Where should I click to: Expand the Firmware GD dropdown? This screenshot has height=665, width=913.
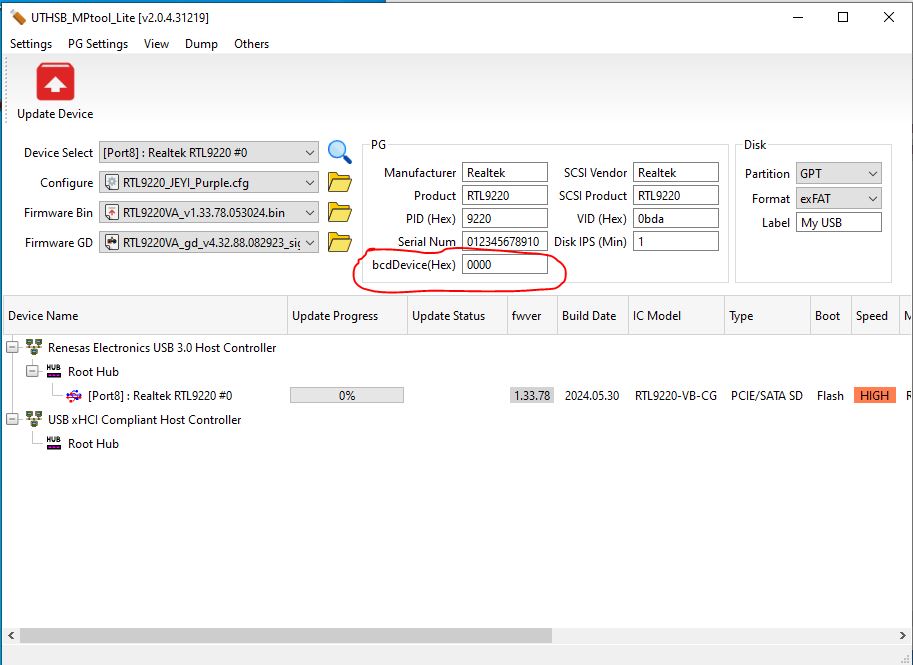click(309, 242)
